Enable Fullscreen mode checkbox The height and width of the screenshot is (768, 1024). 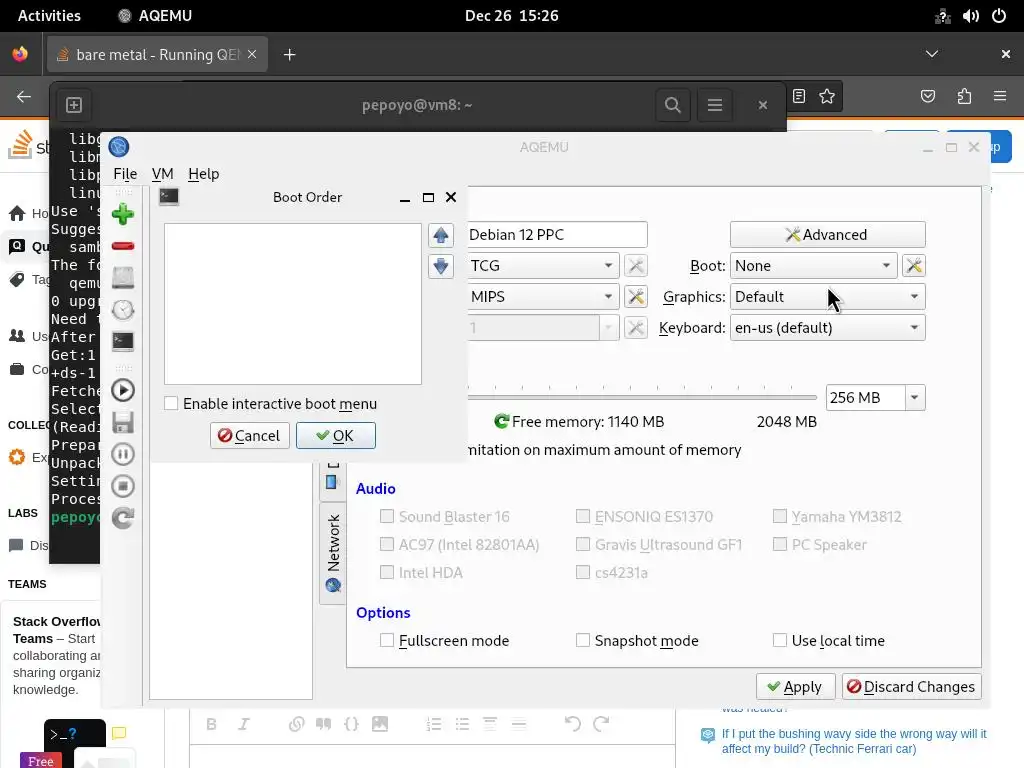387,641
